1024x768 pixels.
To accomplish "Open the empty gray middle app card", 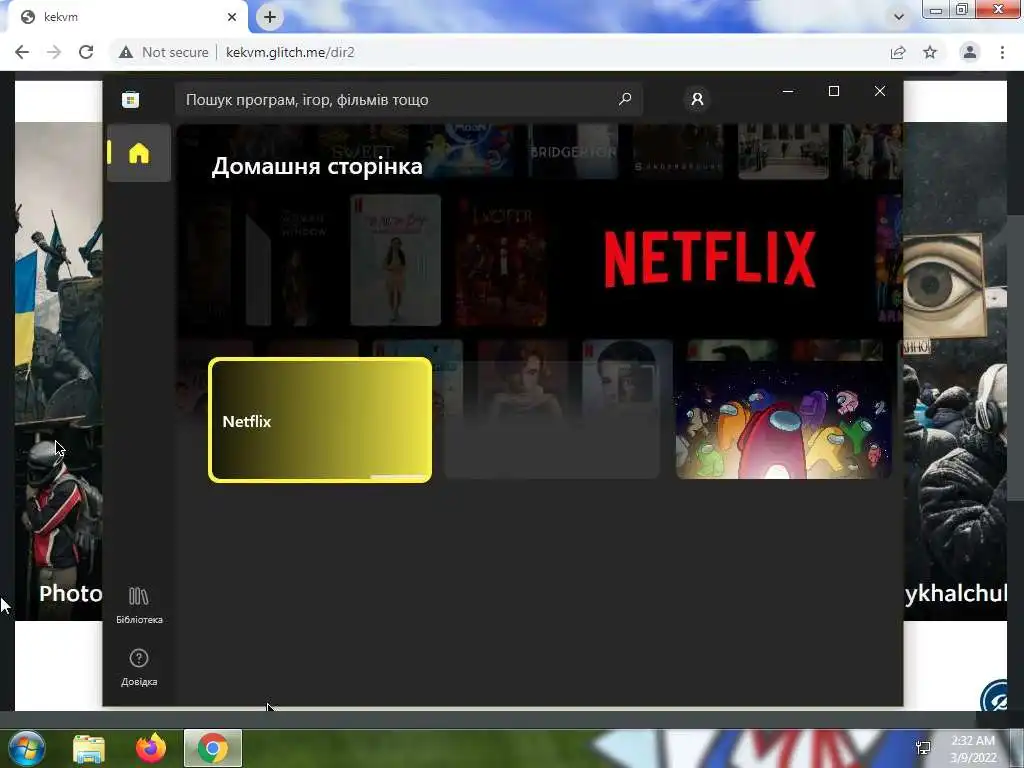I will 552,419.
